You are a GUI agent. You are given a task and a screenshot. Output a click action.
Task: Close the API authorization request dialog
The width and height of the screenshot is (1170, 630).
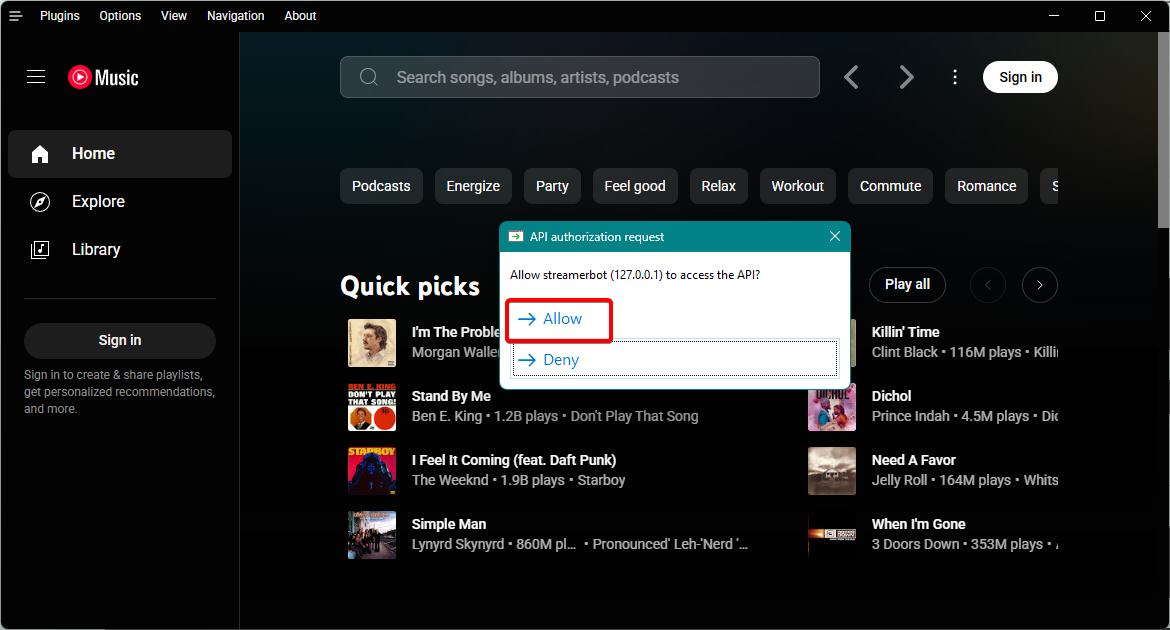pos(834,236)
